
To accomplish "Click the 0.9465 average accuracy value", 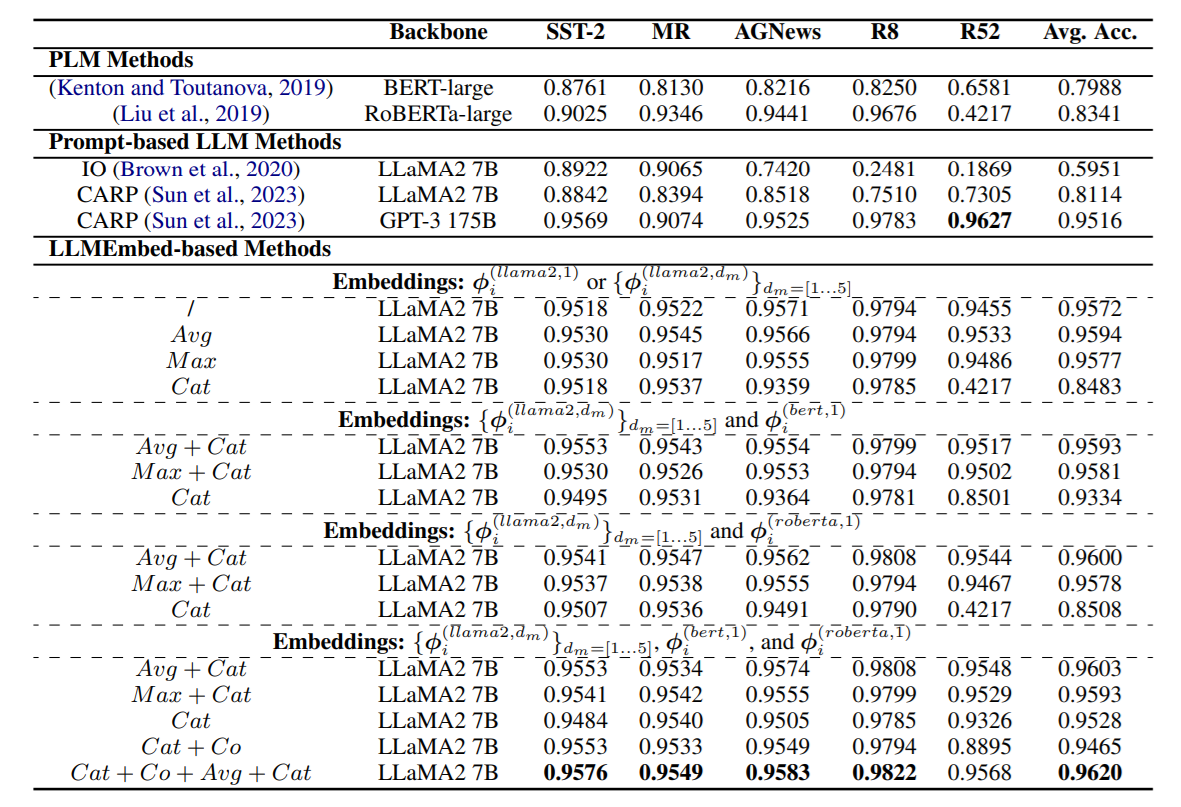I will (x=1090, y=747).
